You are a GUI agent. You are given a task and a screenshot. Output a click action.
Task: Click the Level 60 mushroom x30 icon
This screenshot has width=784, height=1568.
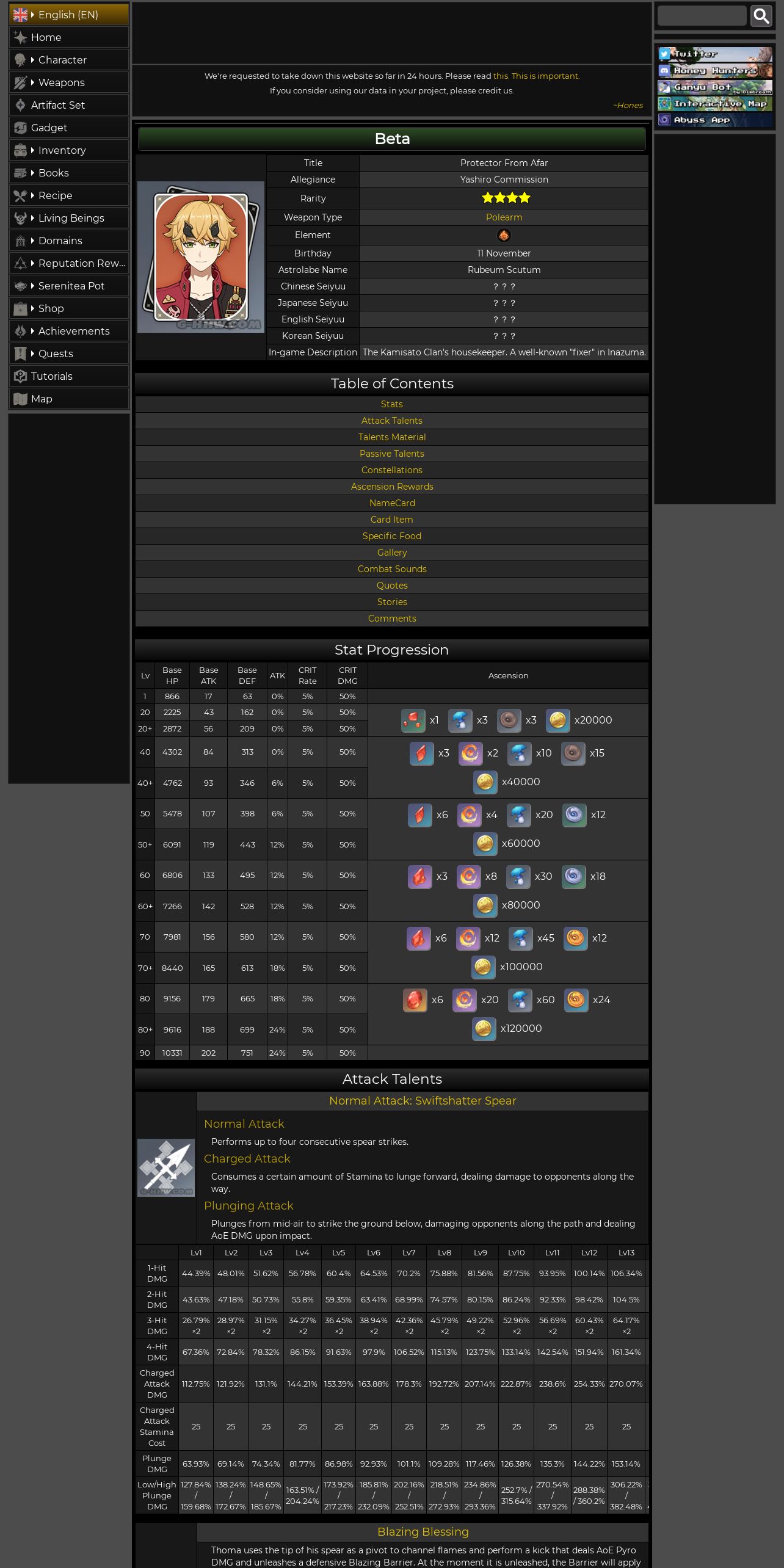[518, 877]
